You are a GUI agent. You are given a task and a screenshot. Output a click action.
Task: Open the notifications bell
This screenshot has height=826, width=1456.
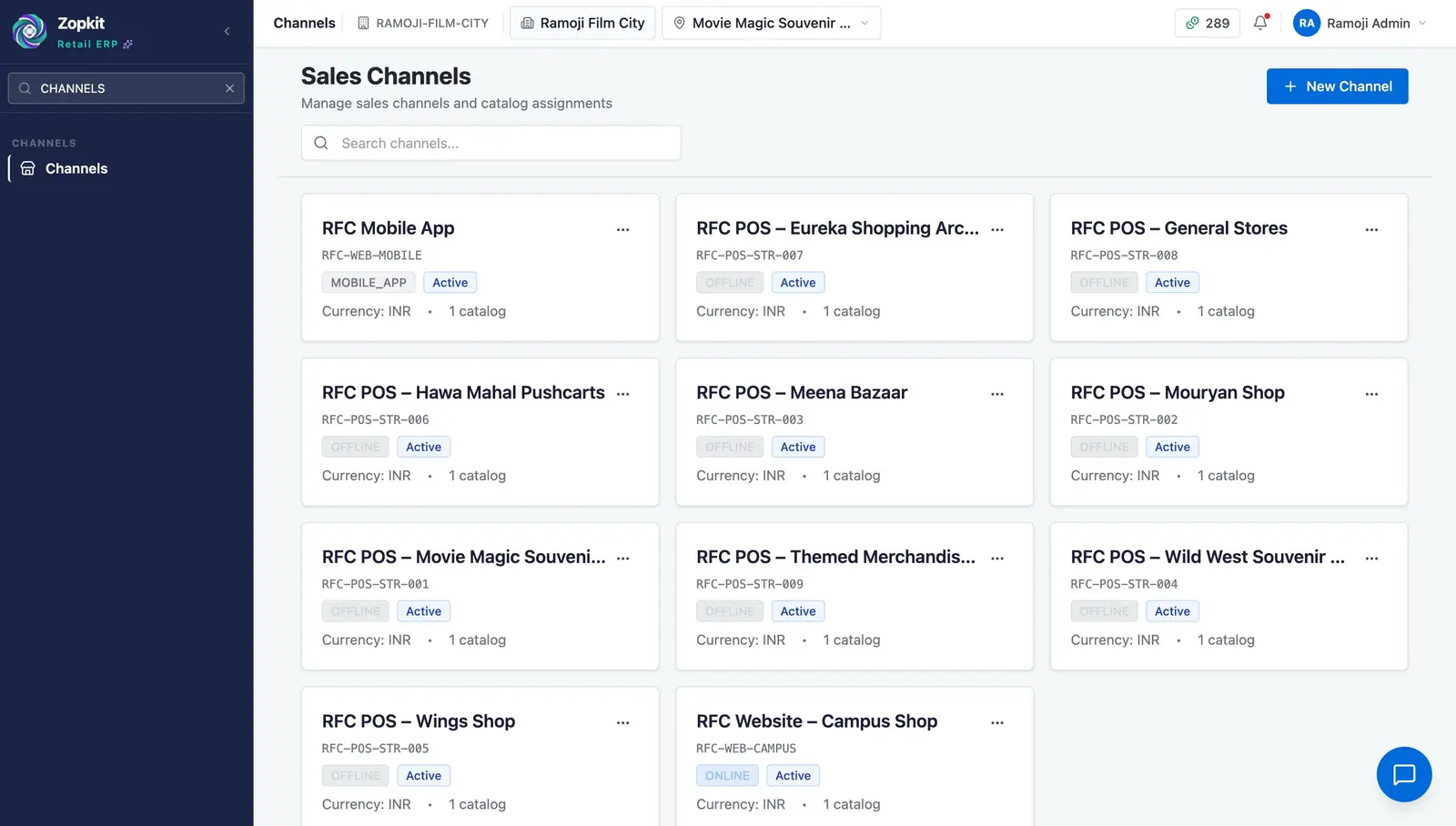1260,23
